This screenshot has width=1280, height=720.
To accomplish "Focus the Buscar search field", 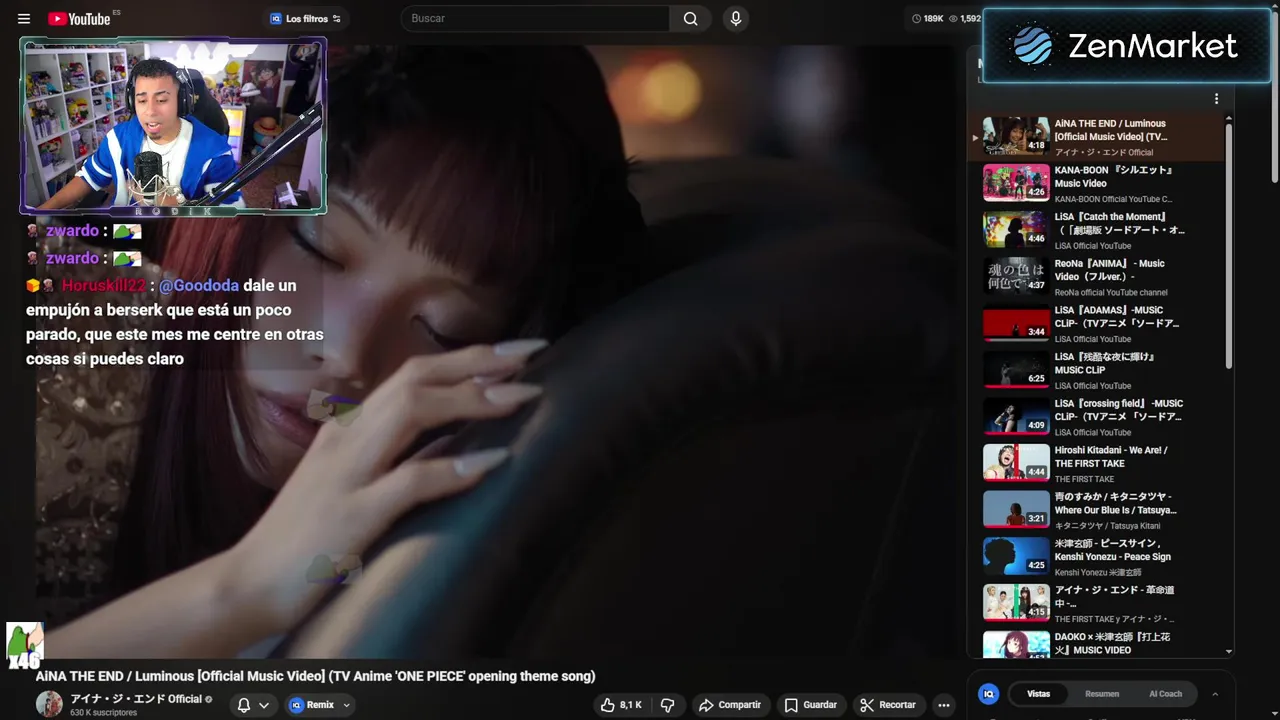I will (535, 18).
